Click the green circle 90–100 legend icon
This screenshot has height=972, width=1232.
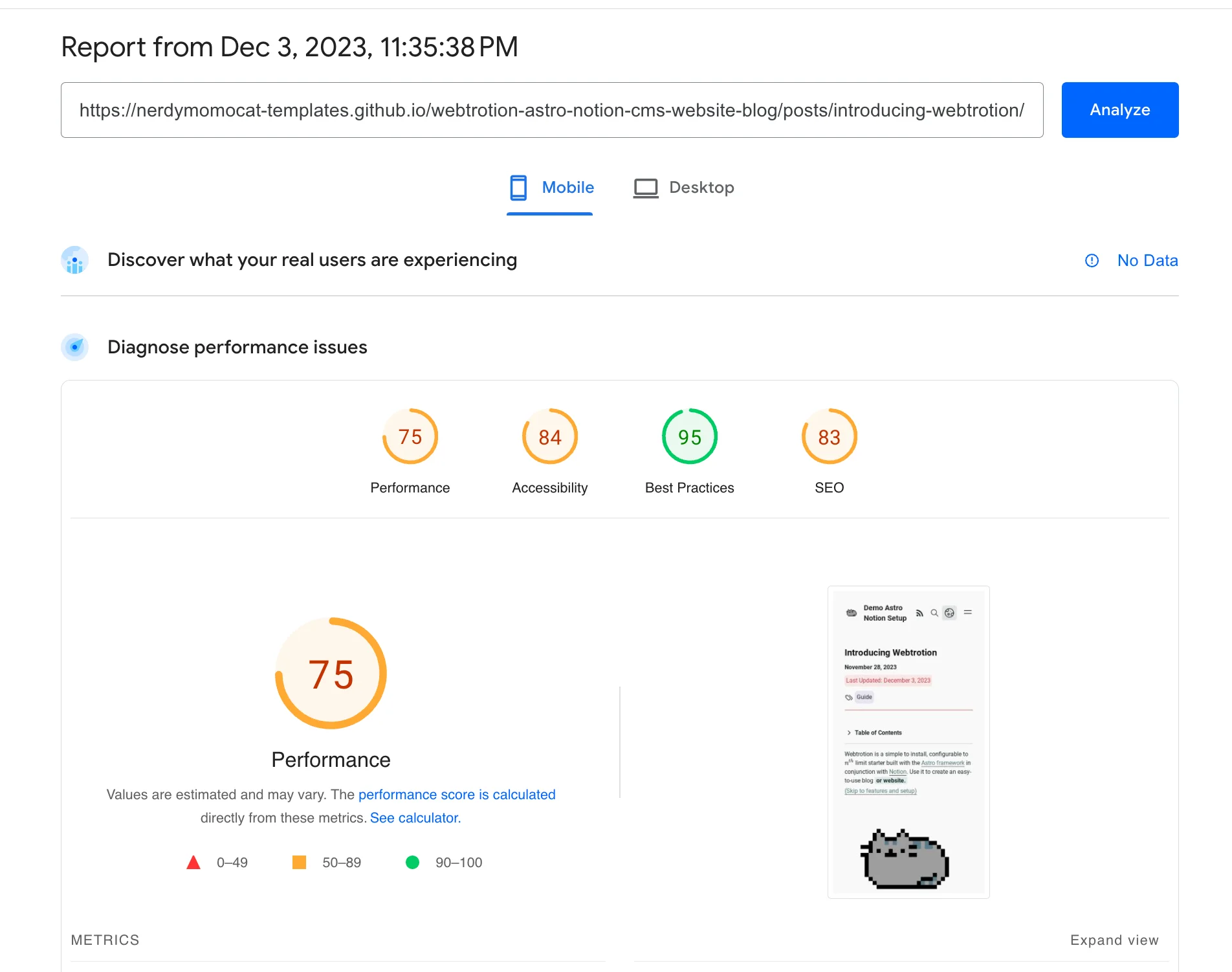tap(412, 863)
